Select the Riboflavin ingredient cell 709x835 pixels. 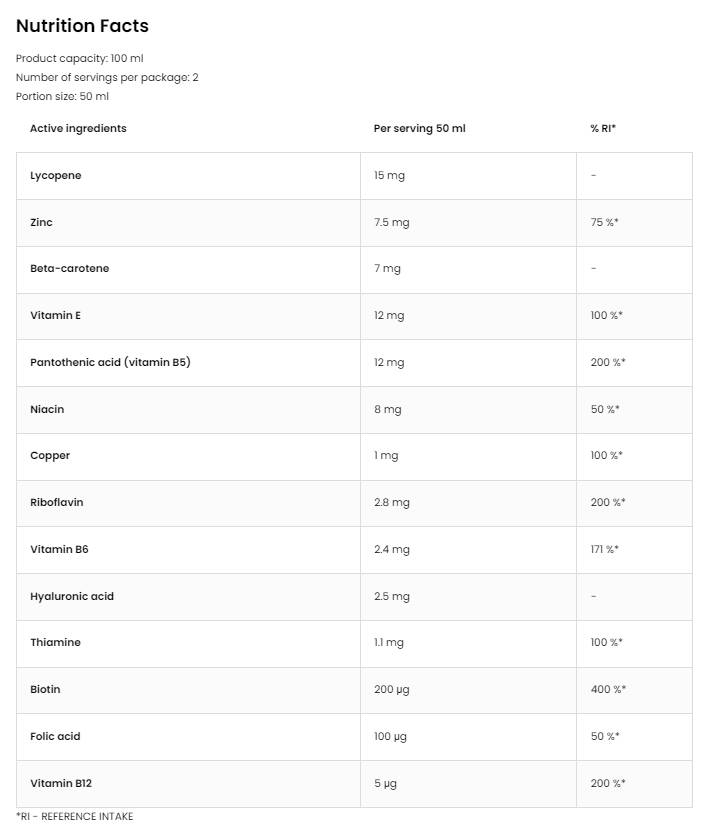(57, 503)
